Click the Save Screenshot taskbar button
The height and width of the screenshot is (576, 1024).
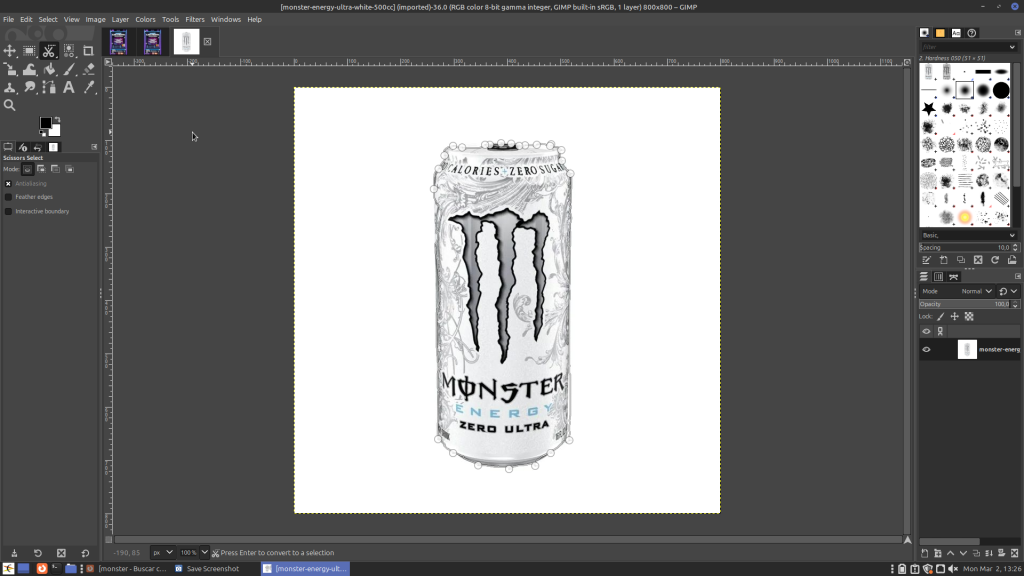click(x=212, y=568)
